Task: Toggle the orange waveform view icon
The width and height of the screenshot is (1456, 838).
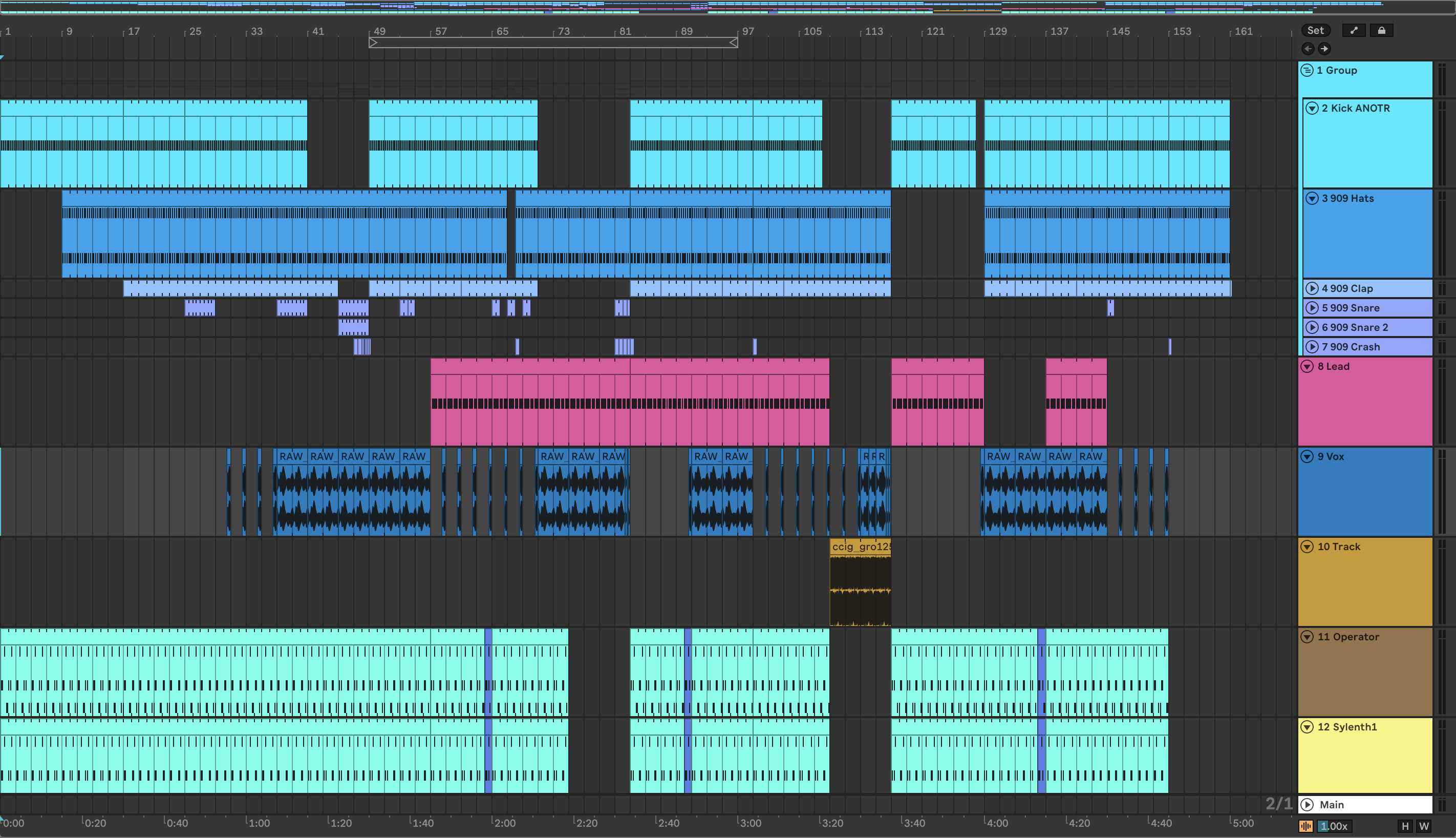Action: 1305,826
